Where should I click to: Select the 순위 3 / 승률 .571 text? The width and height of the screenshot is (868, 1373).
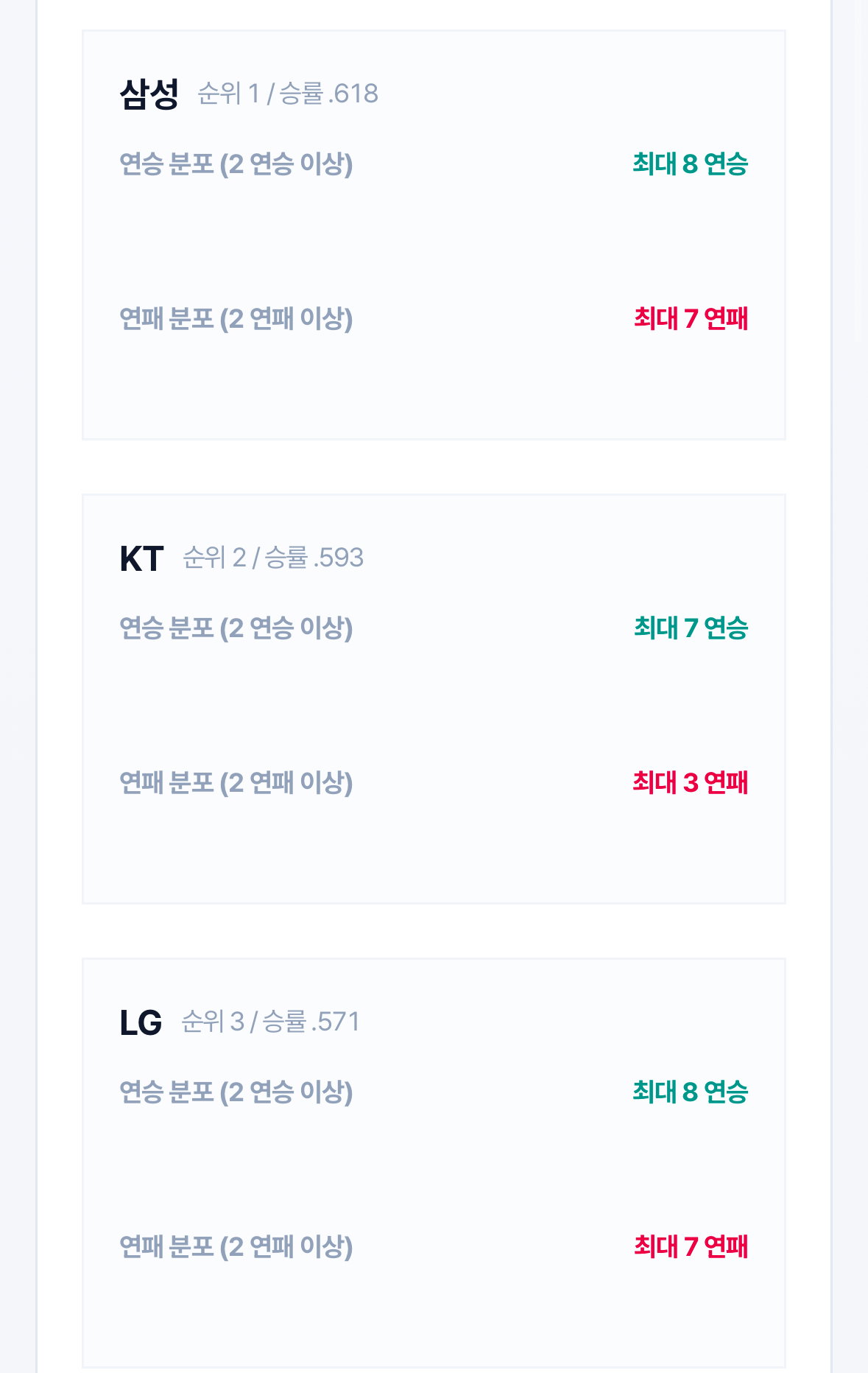click(x=270, y=1022)
